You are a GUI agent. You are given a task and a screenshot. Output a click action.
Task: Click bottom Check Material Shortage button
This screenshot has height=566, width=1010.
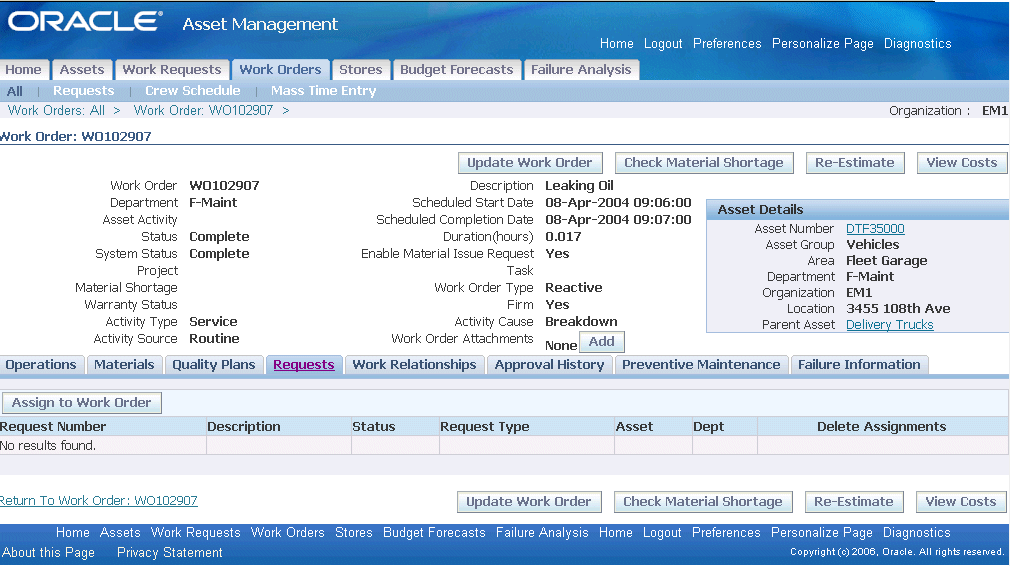[x=703, y=502]
